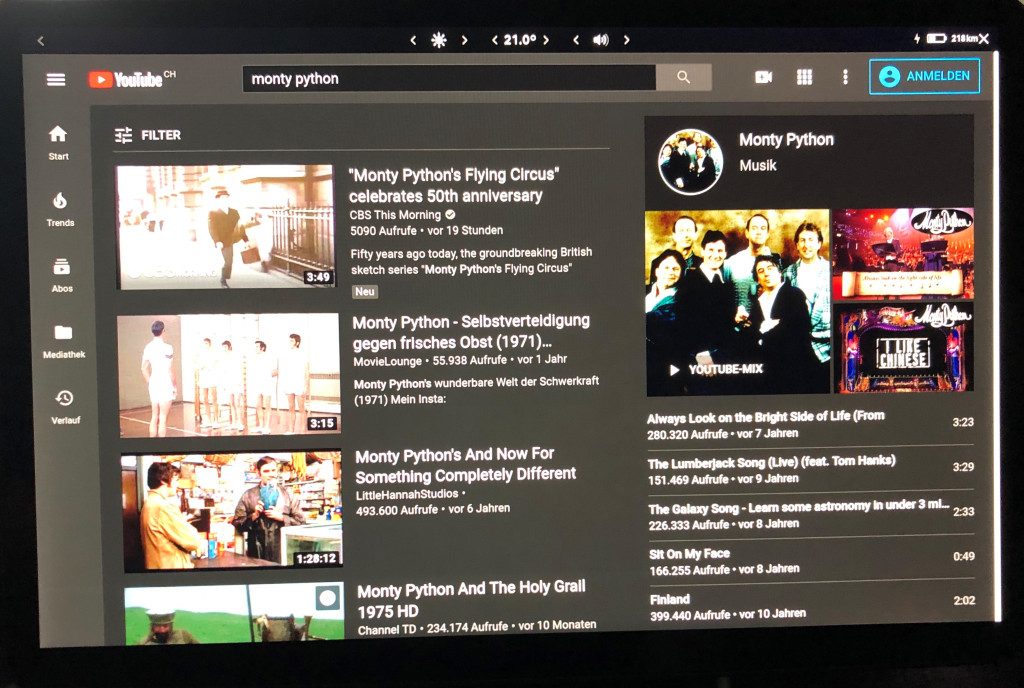Click the fan climate icon
Screen dimensions: 1024x688
click(x=439, y=40)
